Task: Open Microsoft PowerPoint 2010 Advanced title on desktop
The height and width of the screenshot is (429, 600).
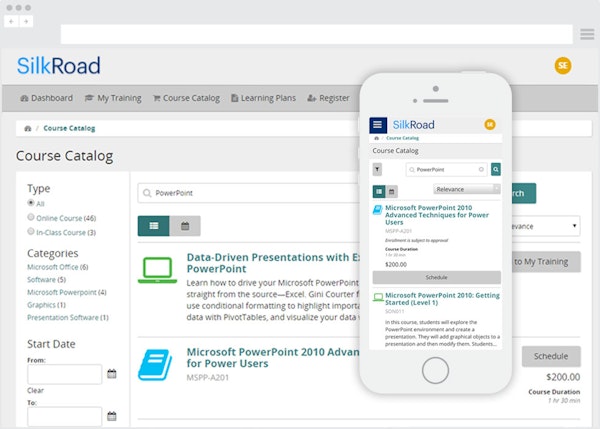Action: tap(273, 357)
